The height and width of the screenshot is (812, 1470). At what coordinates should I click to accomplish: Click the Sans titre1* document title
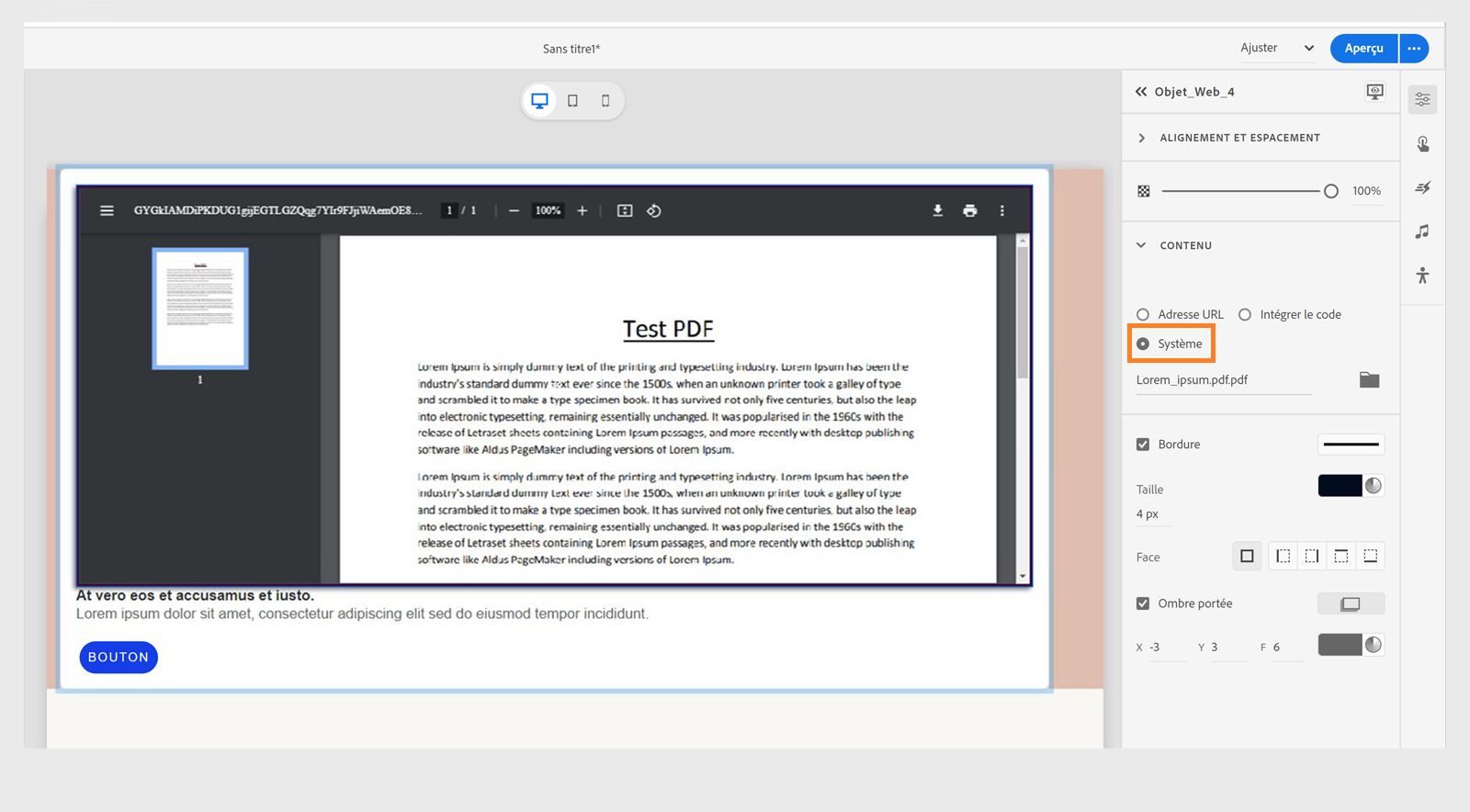[571, 49]
